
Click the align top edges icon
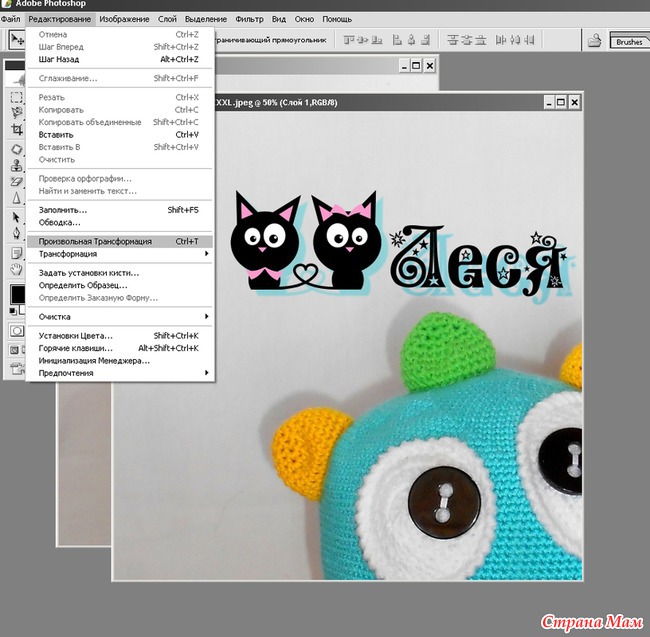[x=349, y=41]
